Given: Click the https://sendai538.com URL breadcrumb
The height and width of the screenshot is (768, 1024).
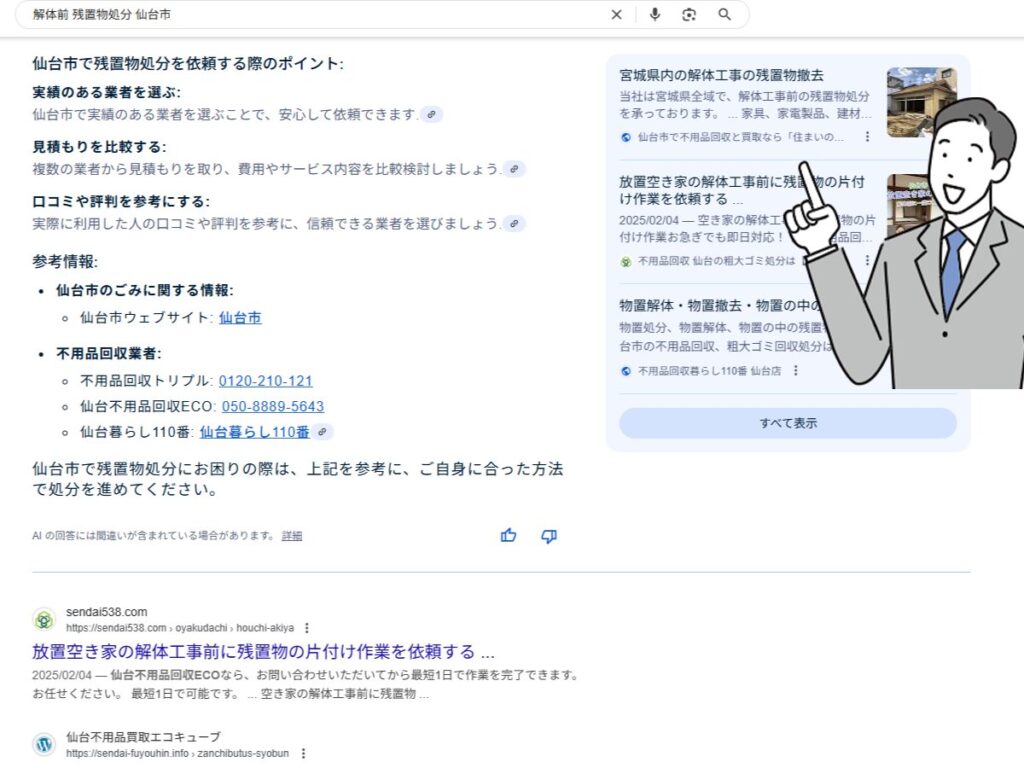Looking at the screenshot, I should 180,628.
